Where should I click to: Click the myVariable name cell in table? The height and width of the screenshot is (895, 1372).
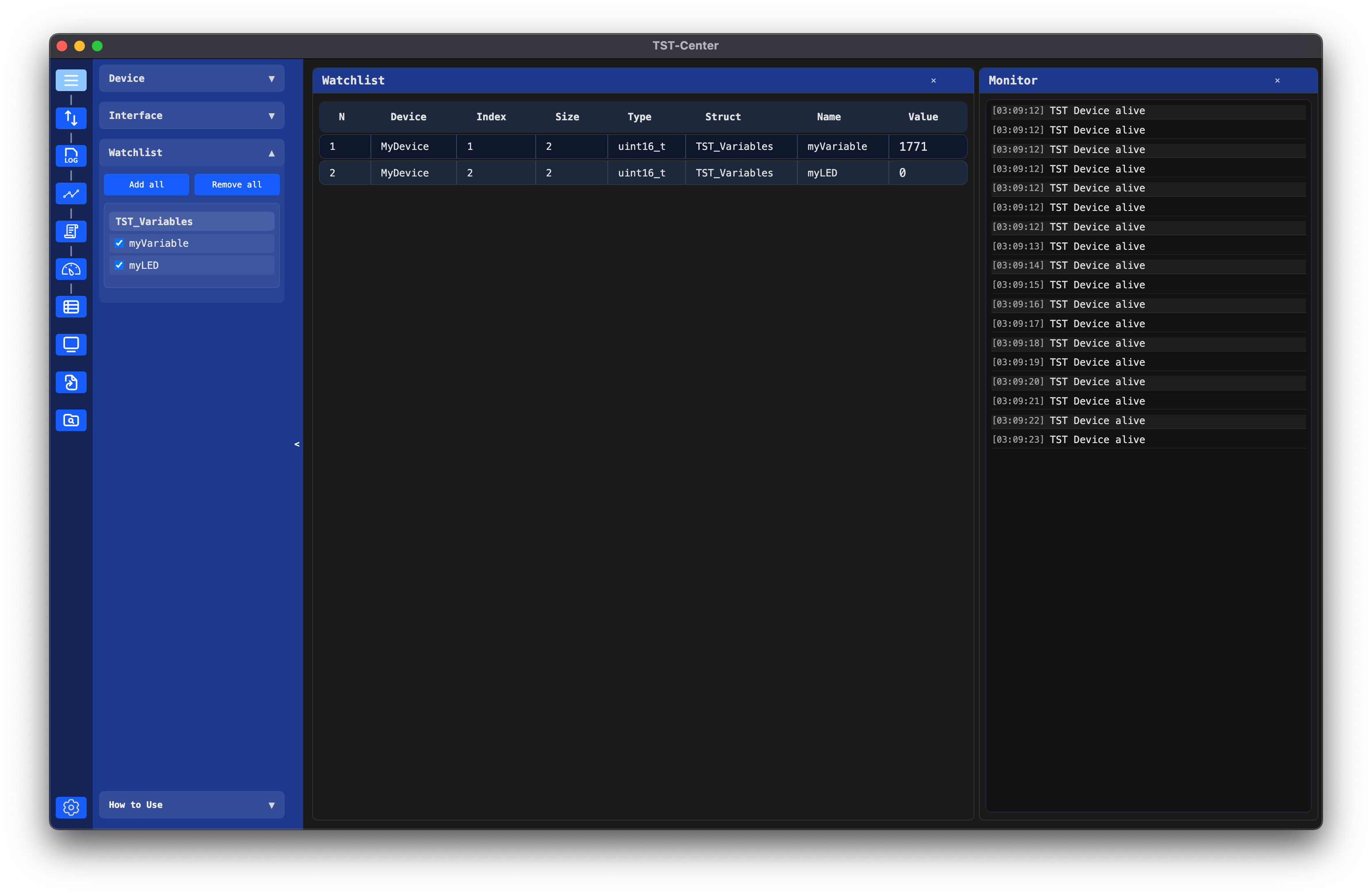[843, 146]
